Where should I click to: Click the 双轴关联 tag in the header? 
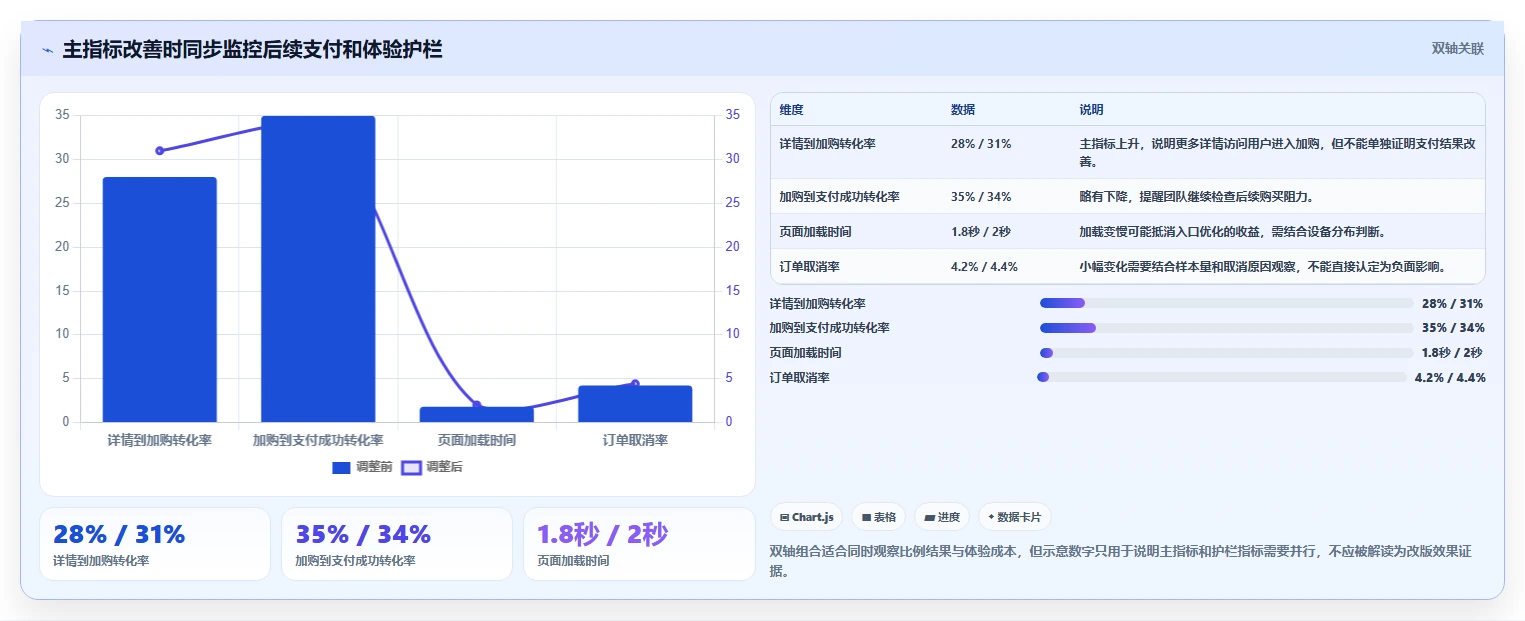[1457, 49]
